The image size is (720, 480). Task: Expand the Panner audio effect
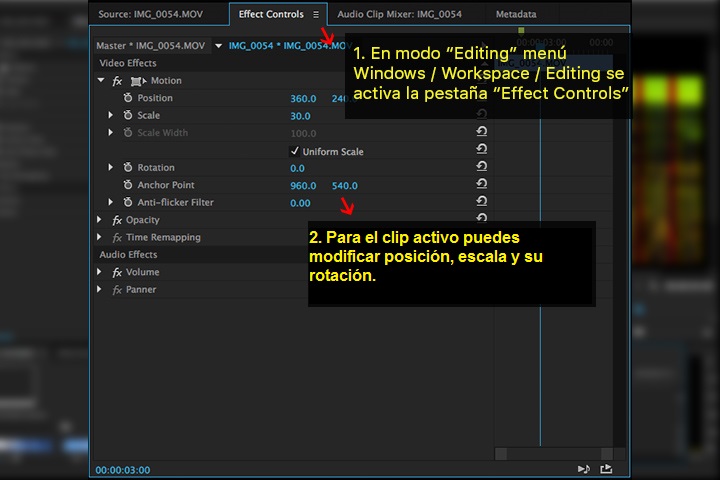pos(99,289)
